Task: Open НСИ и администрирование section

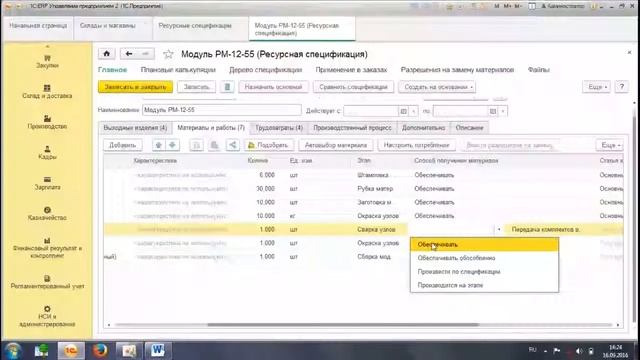Action: pyautogui.click(x=47, y=316)
